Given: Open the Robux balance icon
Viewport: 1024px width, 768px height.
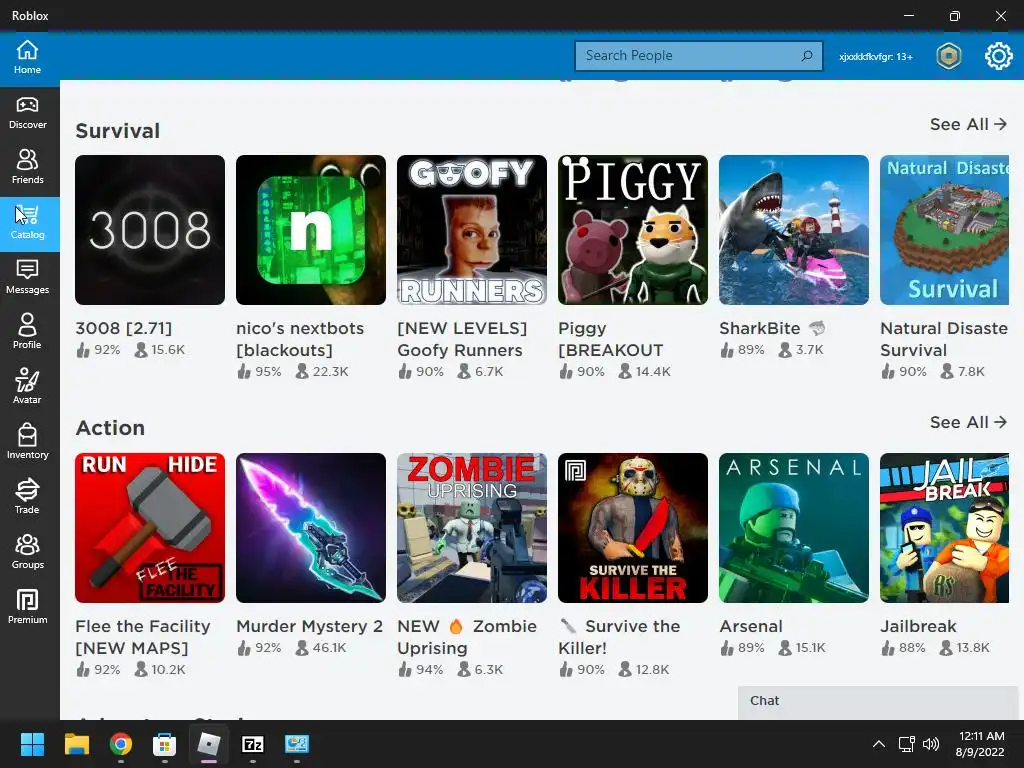Looking at the screenshot, I should pos(948,56).
